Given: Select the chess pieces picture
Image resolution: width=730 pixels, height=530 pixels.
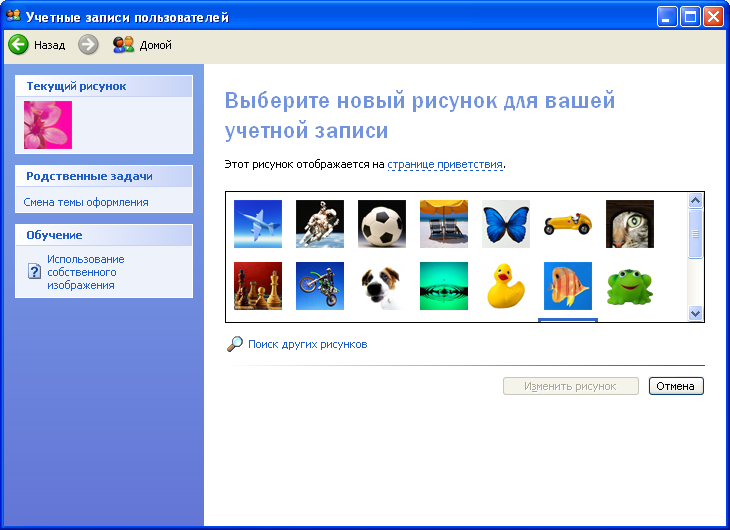Looking at the screenshot, I should (x=257, y=286).
